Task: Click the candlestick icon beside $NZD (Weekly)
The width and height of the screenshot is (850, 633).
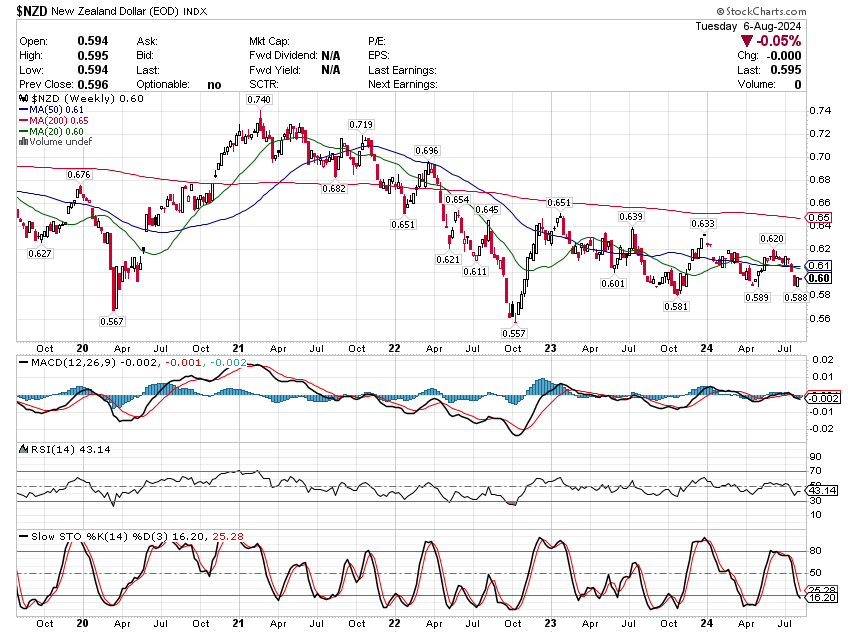Action: 24,100
